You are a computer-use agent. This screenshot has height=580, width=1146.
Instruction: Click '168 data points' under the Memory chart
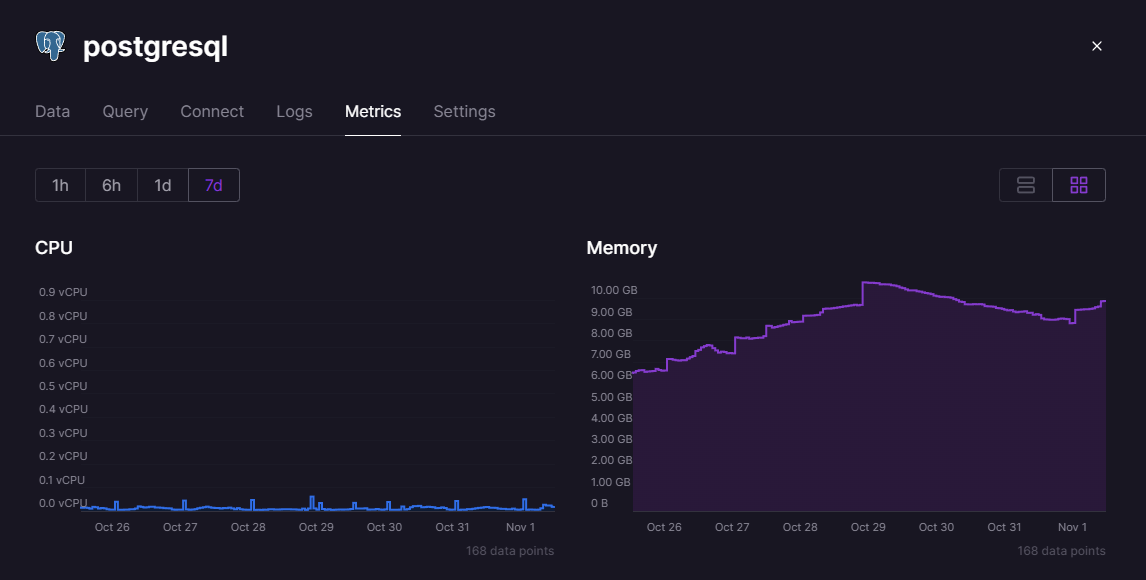click(x=1060, y=550)
